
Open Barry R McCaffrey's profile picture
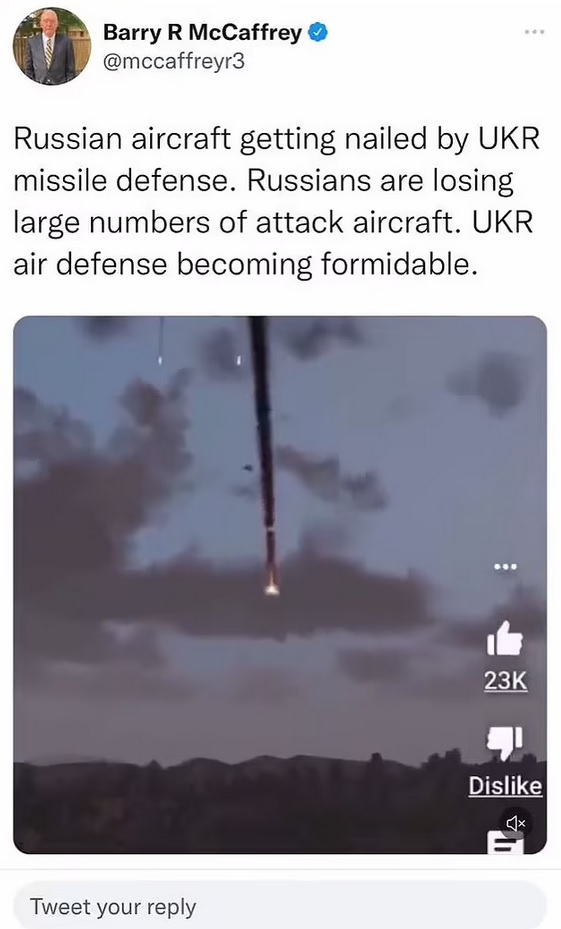coord(52,47)
